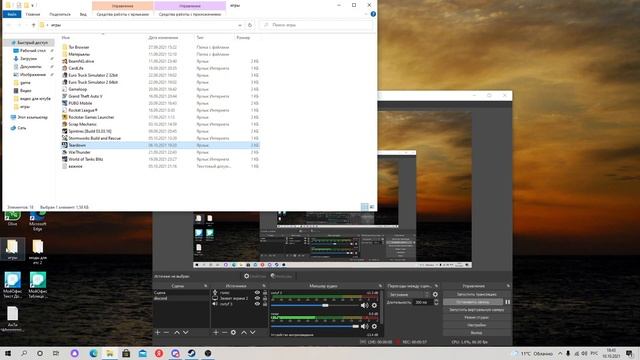Screen dimensions: 640x360
Task: Open Explorer help question mark icon
Action: [373, 14]
